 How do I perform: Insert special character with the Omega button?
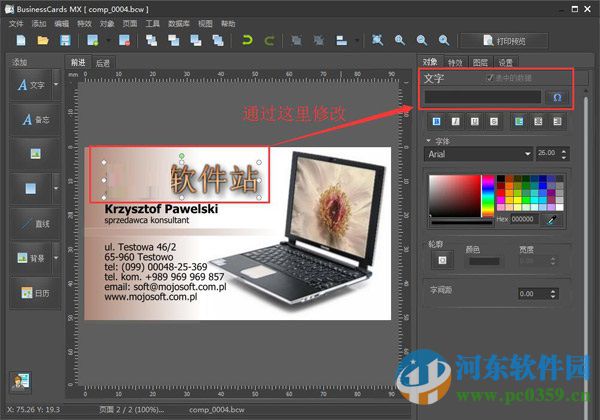tap(557, 97)
